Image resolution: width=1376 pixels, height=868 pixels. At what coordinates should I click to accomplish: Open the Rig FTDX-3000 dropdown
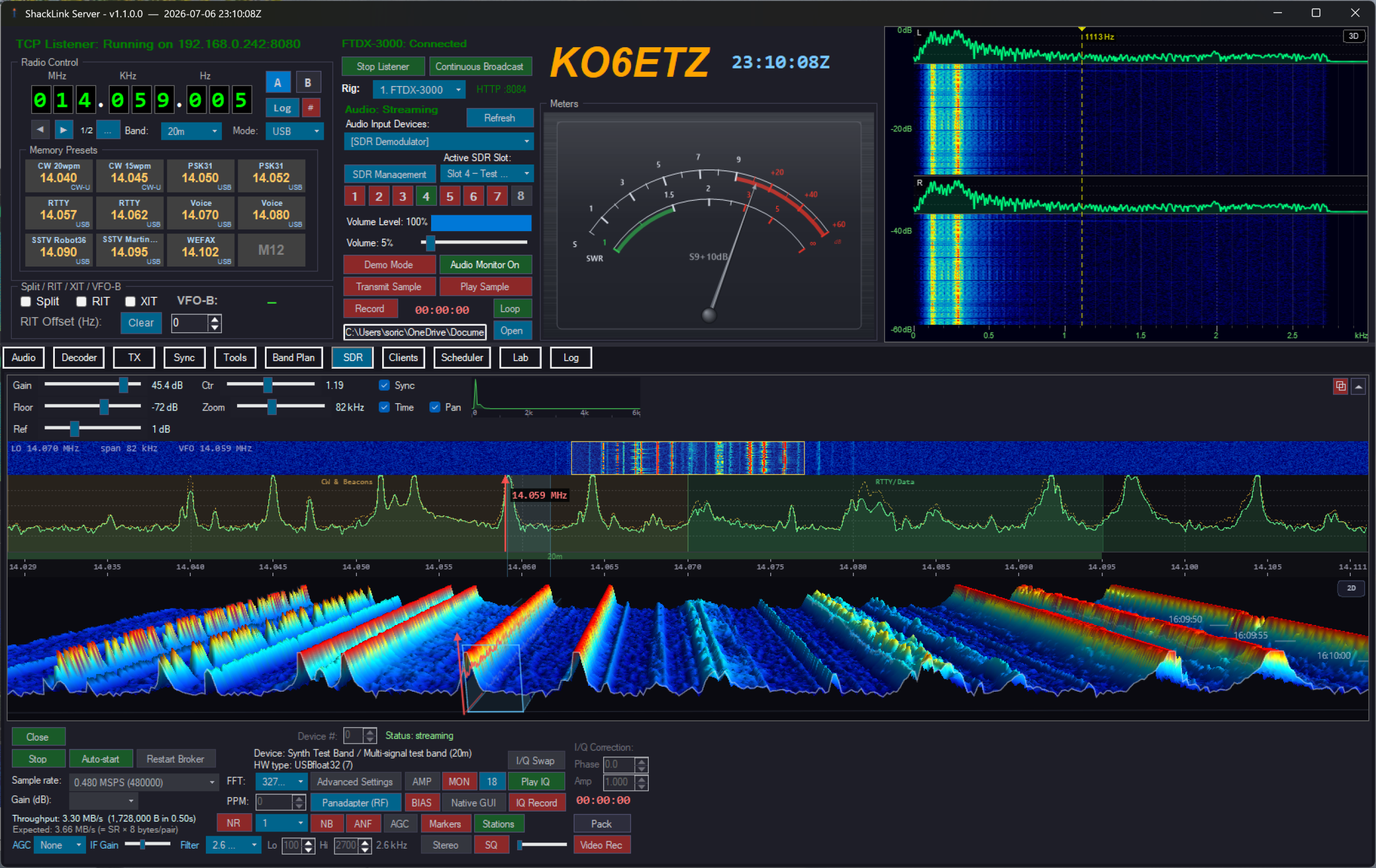coord(419,90)
